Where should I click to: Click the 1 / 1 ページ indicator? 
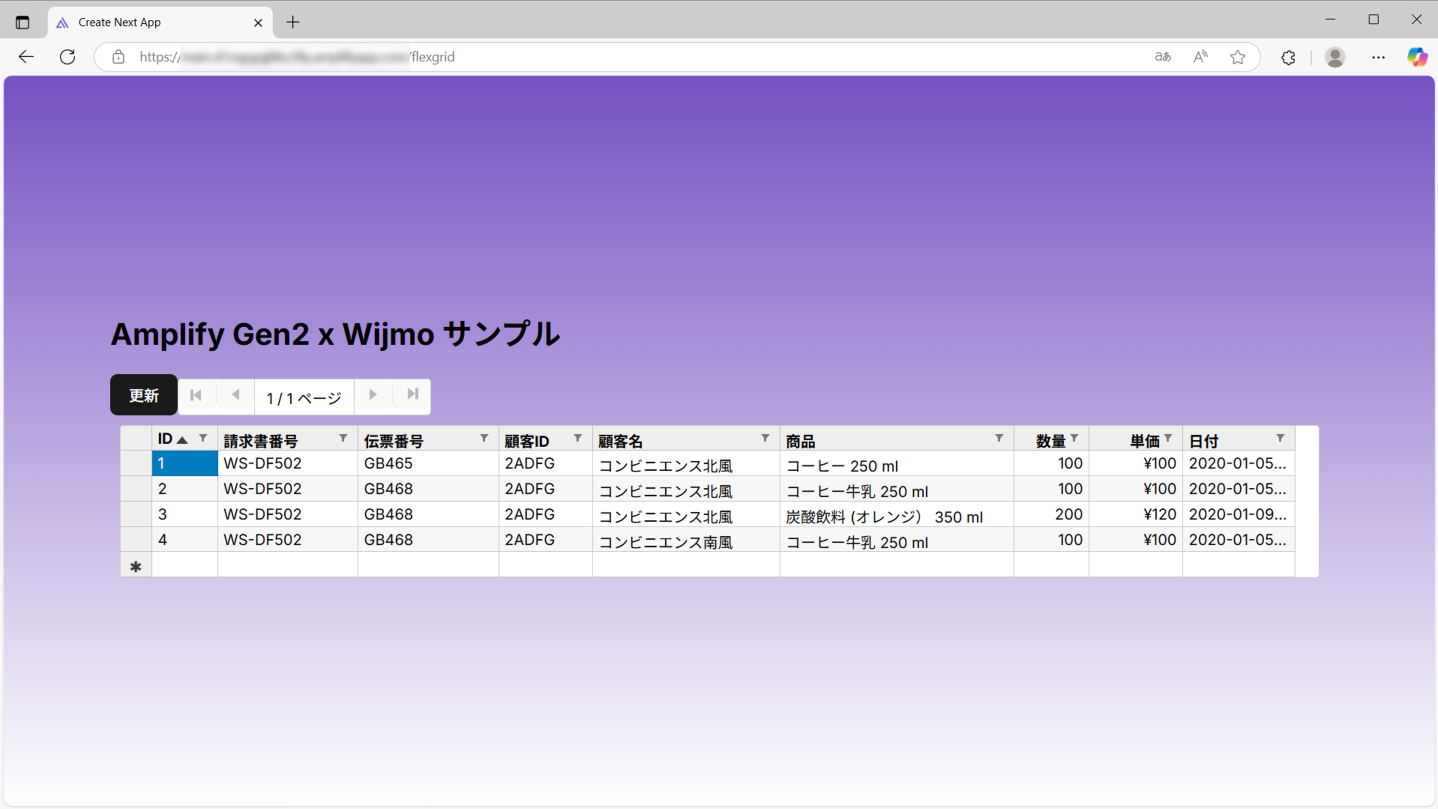304,397
